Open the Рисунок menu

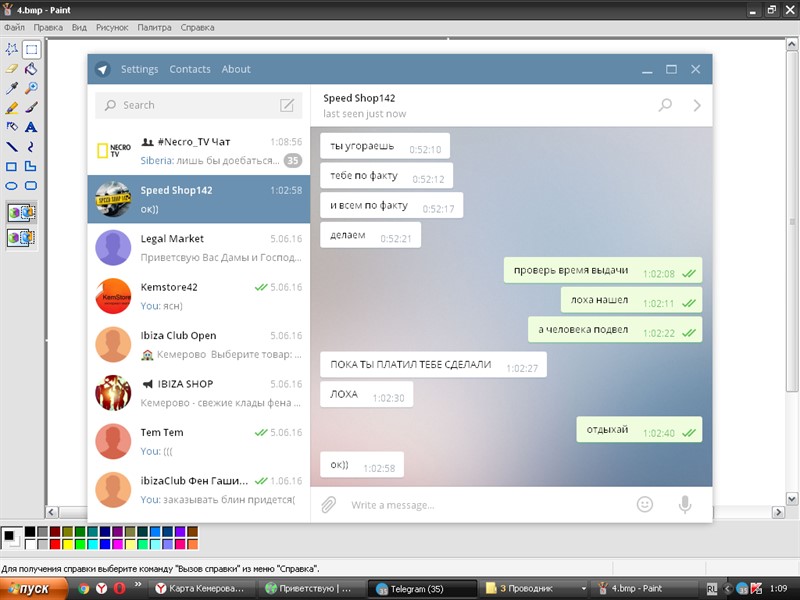click(112, 28)
